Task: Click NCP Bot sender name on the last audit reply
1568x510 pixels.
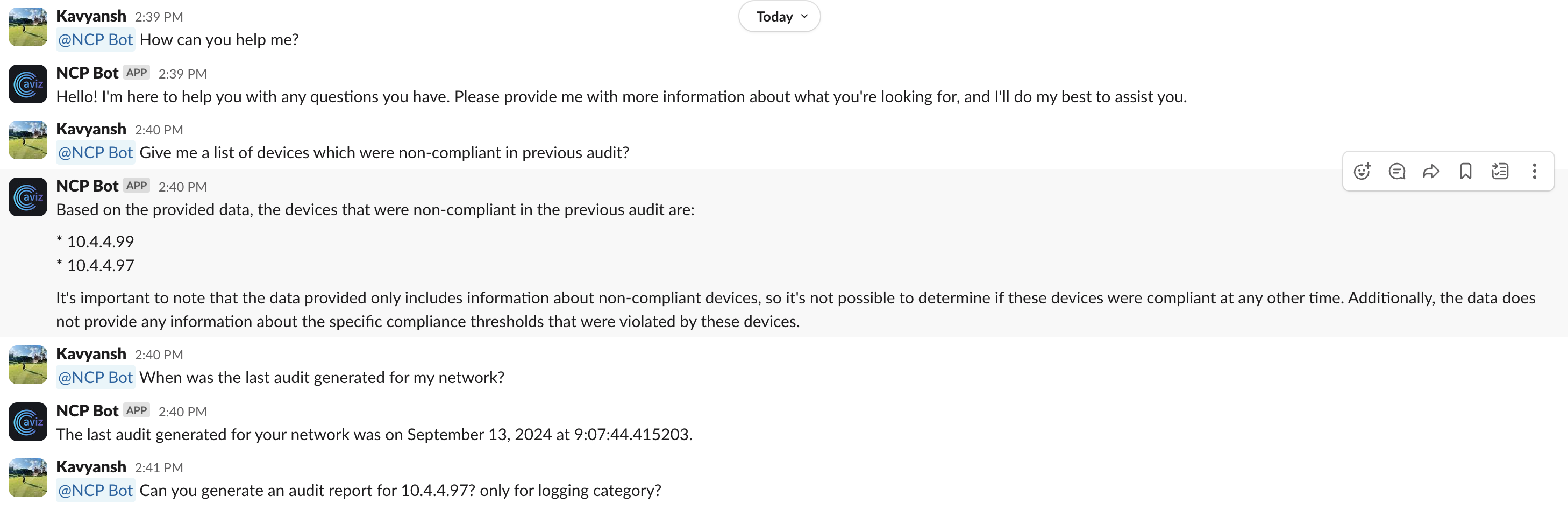Action: (87, 410)
